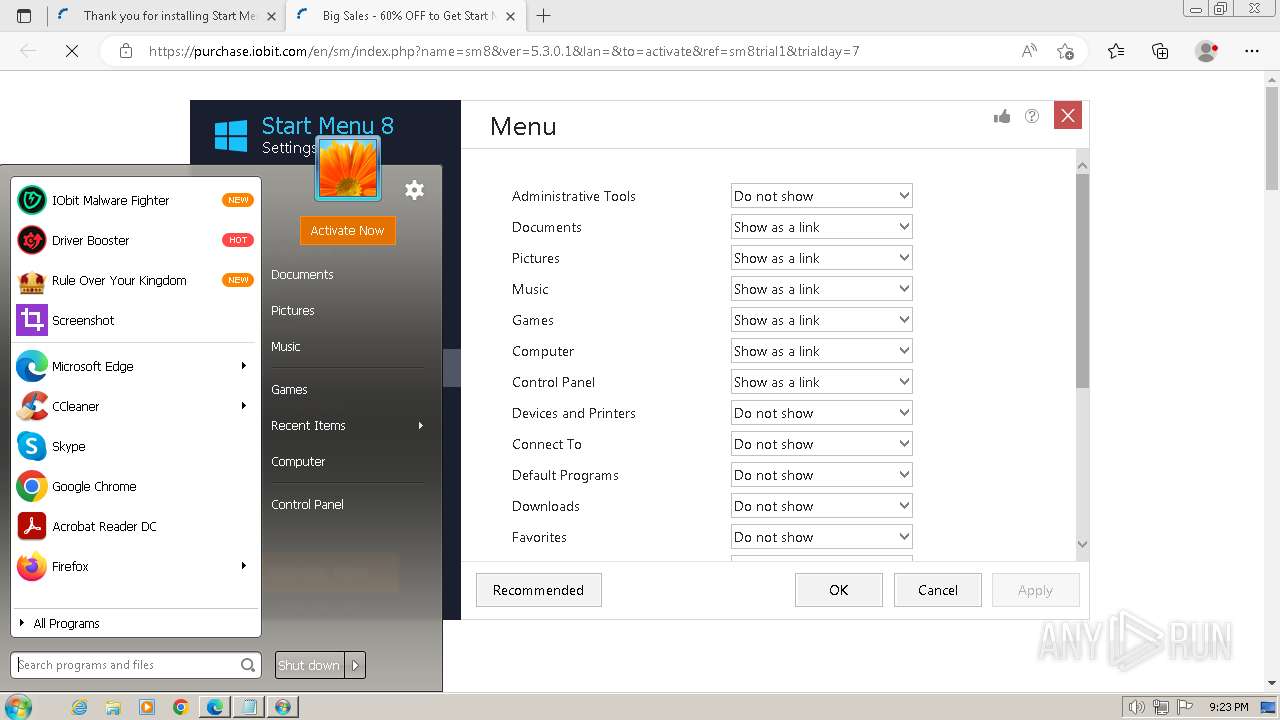Click the Shut down button

pos(309,665)
